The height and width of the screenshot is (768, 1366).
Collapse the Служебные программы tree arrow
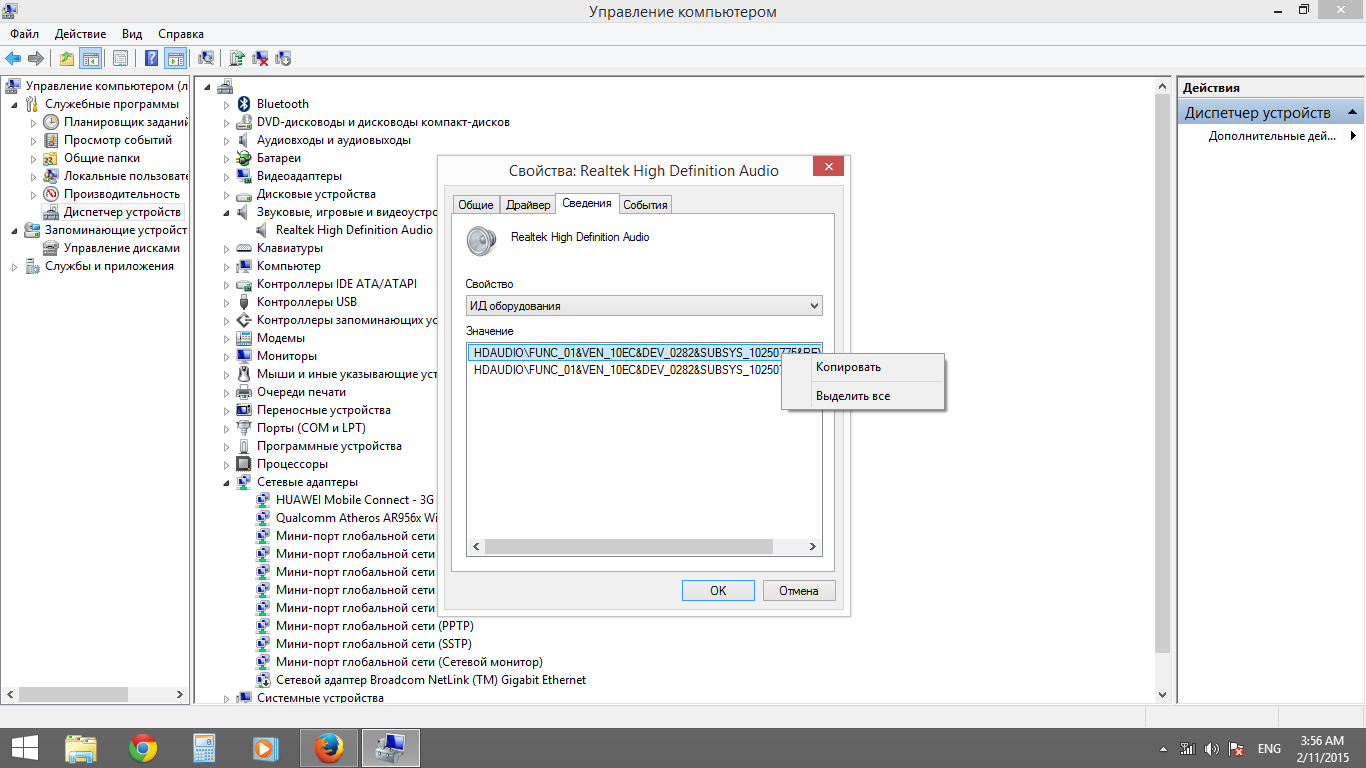[x=15, y=104]
